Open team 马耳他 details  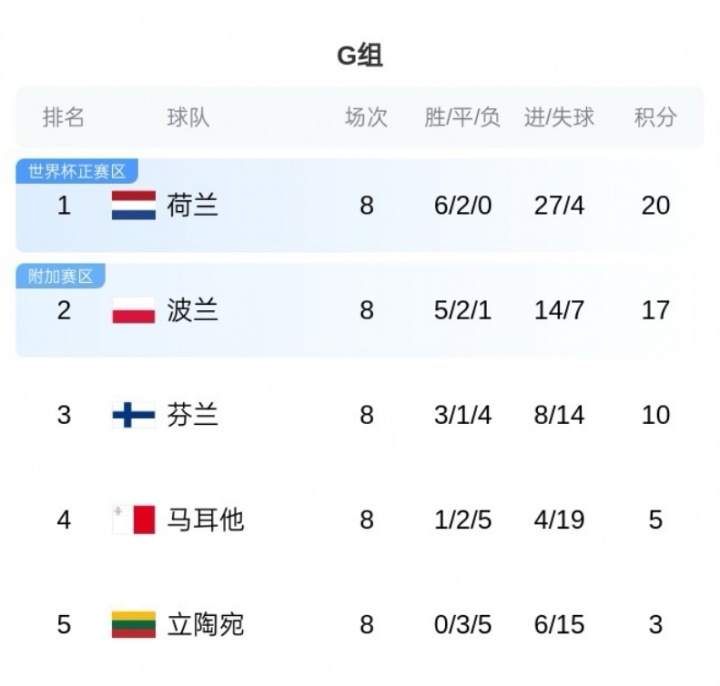pyautogui.click(x=205, y=520)
